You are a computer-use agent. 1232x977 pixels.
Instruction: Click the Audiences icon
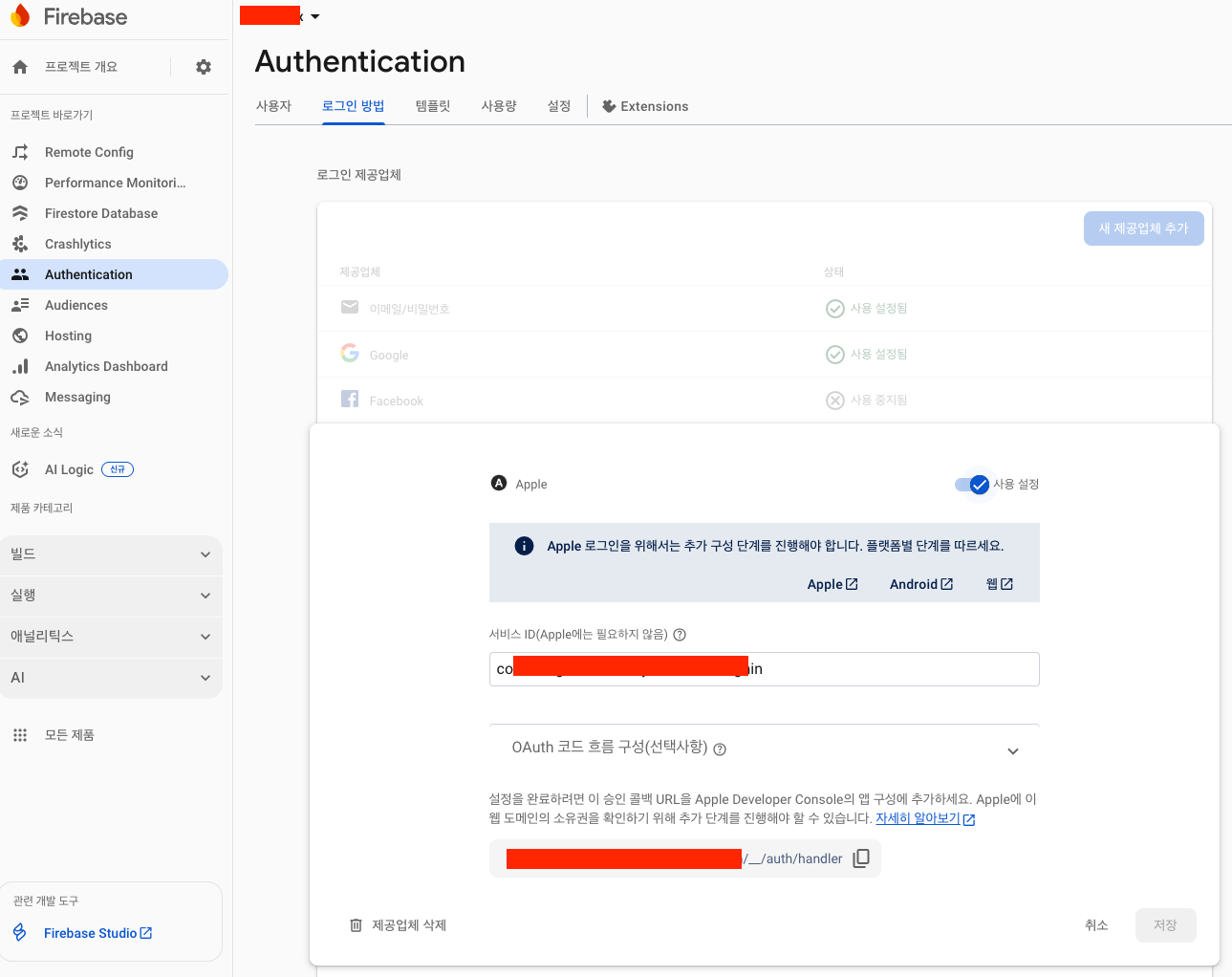point(20,305)
